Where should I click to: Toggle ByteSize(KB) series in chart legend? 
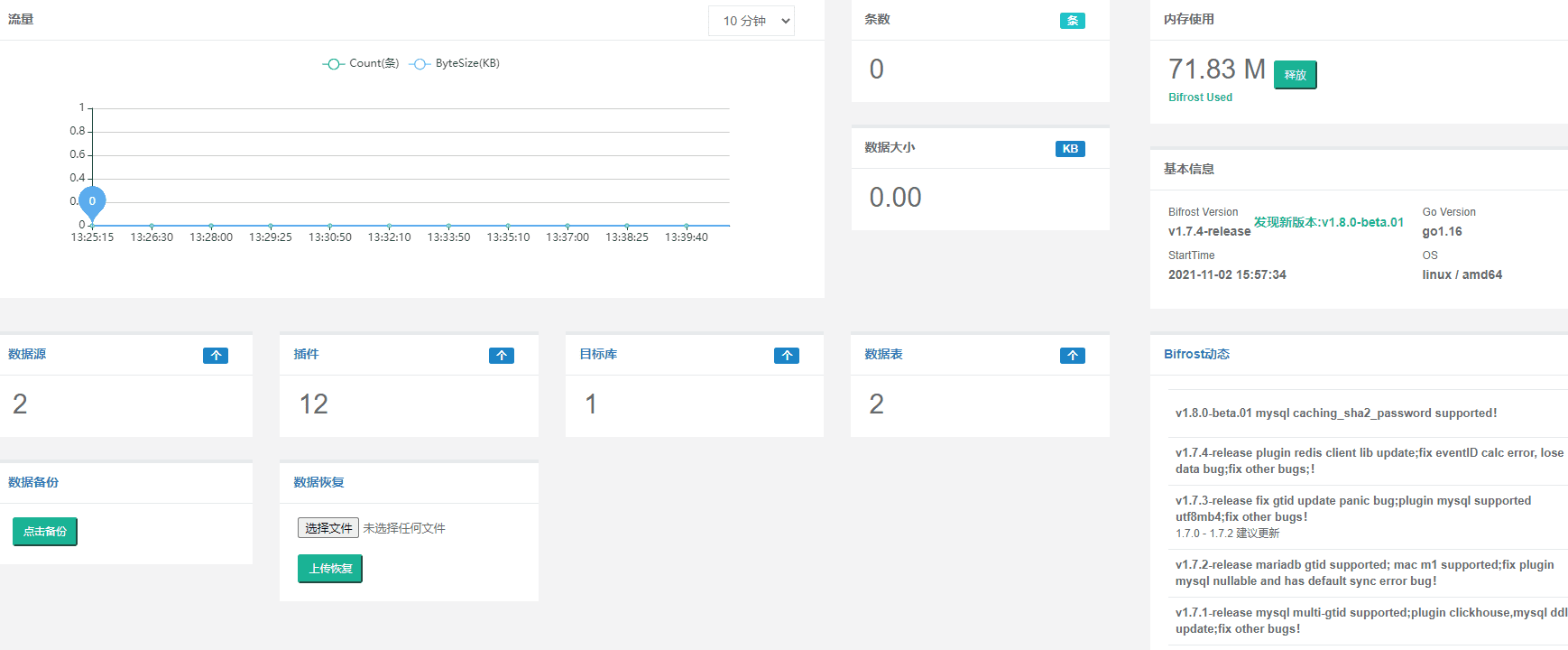tap(455, 63)
